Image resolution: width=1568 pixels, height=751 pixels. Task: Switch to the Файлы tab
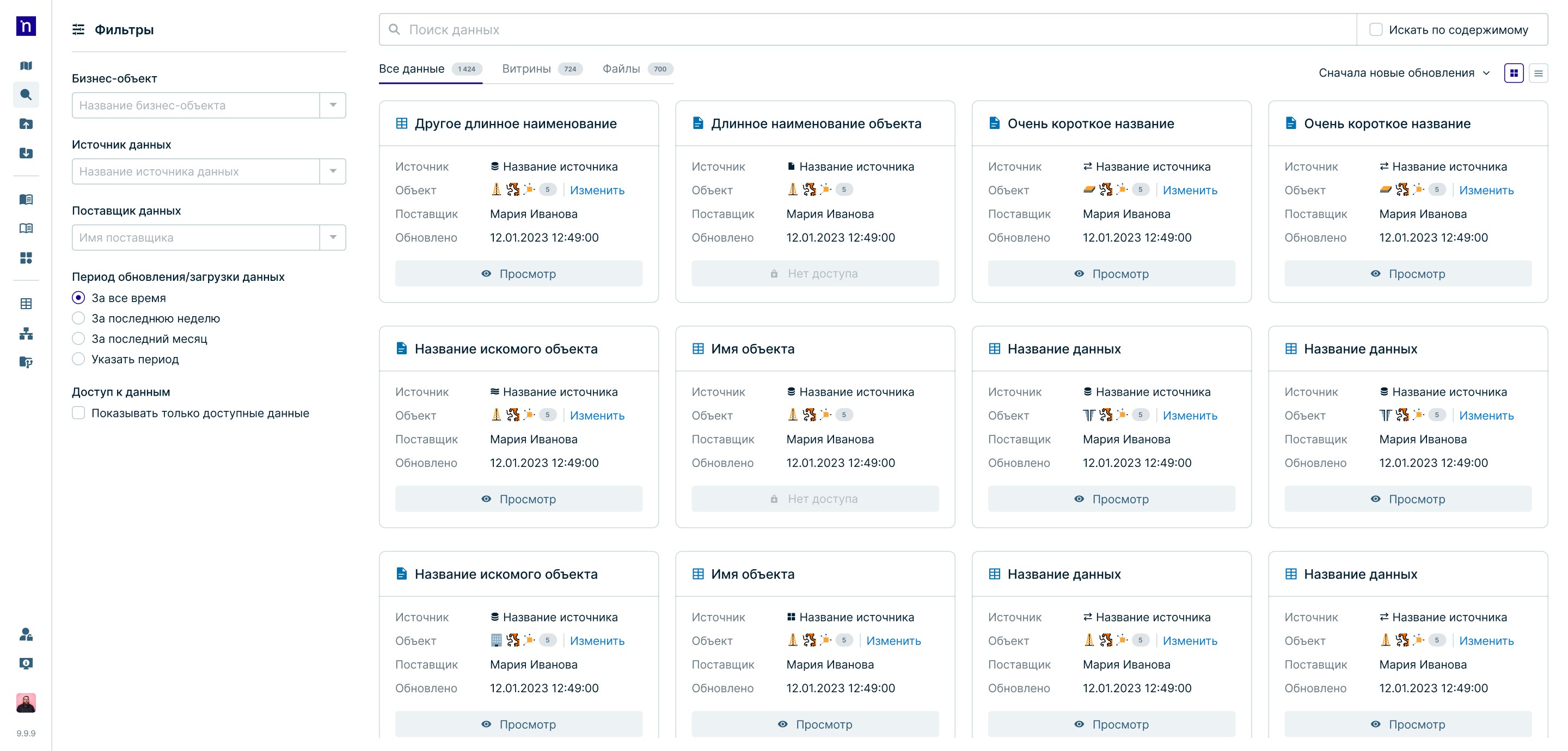(621, 69)
